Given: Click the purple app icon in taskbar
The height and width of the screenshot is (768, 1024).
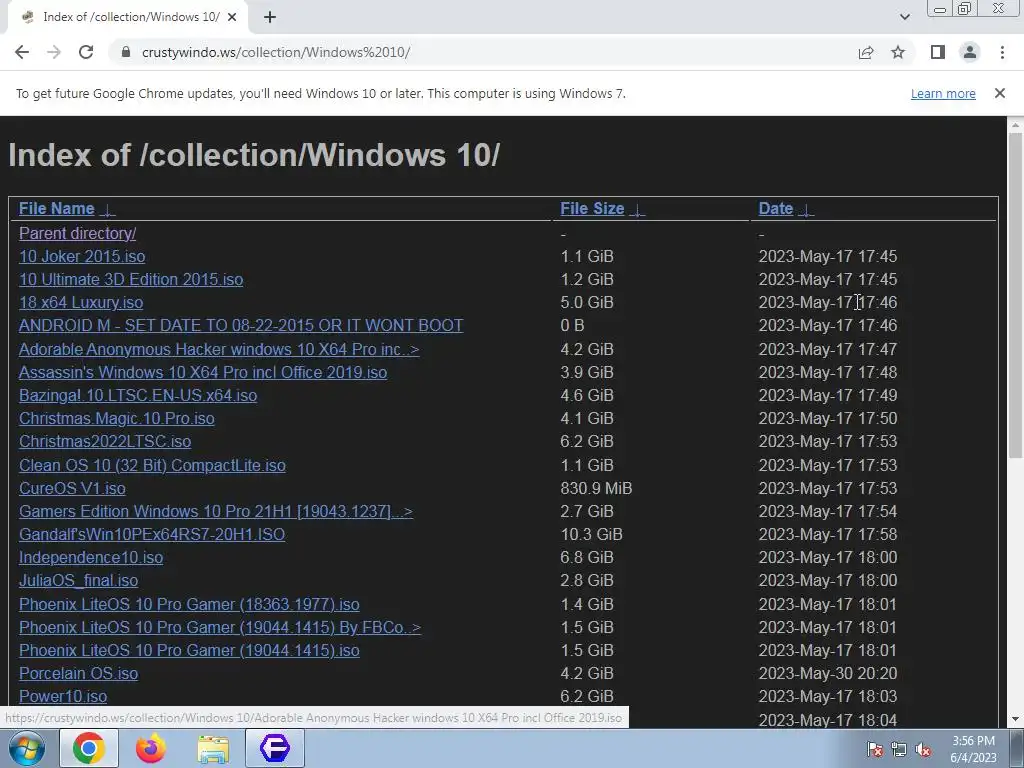Looking at the screenshot, I should [275, 748].
